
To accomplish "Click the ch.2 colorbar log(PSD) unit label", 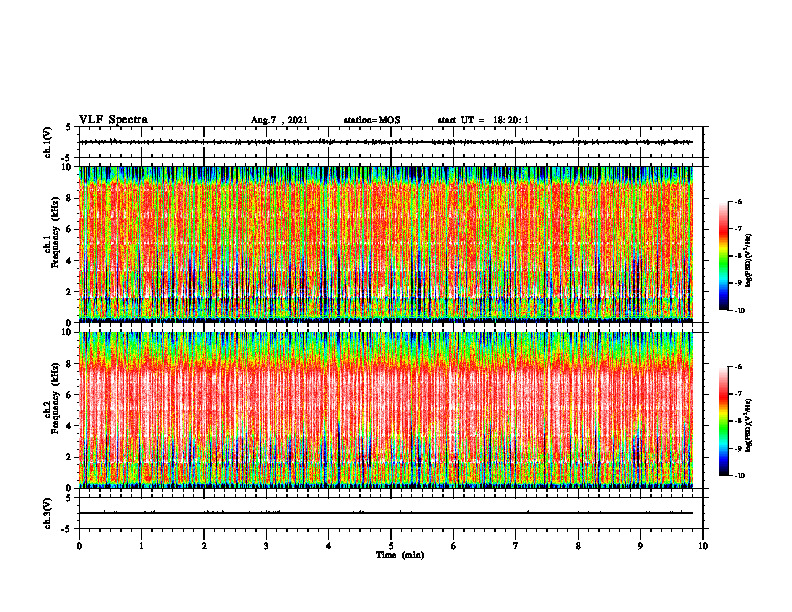I will pos(749,425).
